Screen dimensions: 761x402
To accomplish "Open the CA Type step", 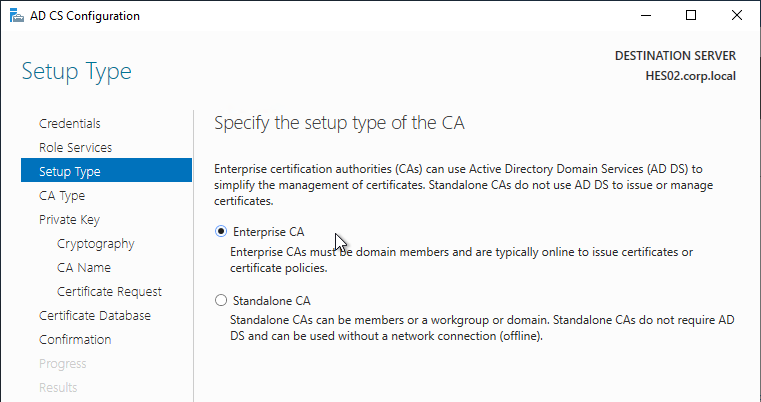I will 62,196.
